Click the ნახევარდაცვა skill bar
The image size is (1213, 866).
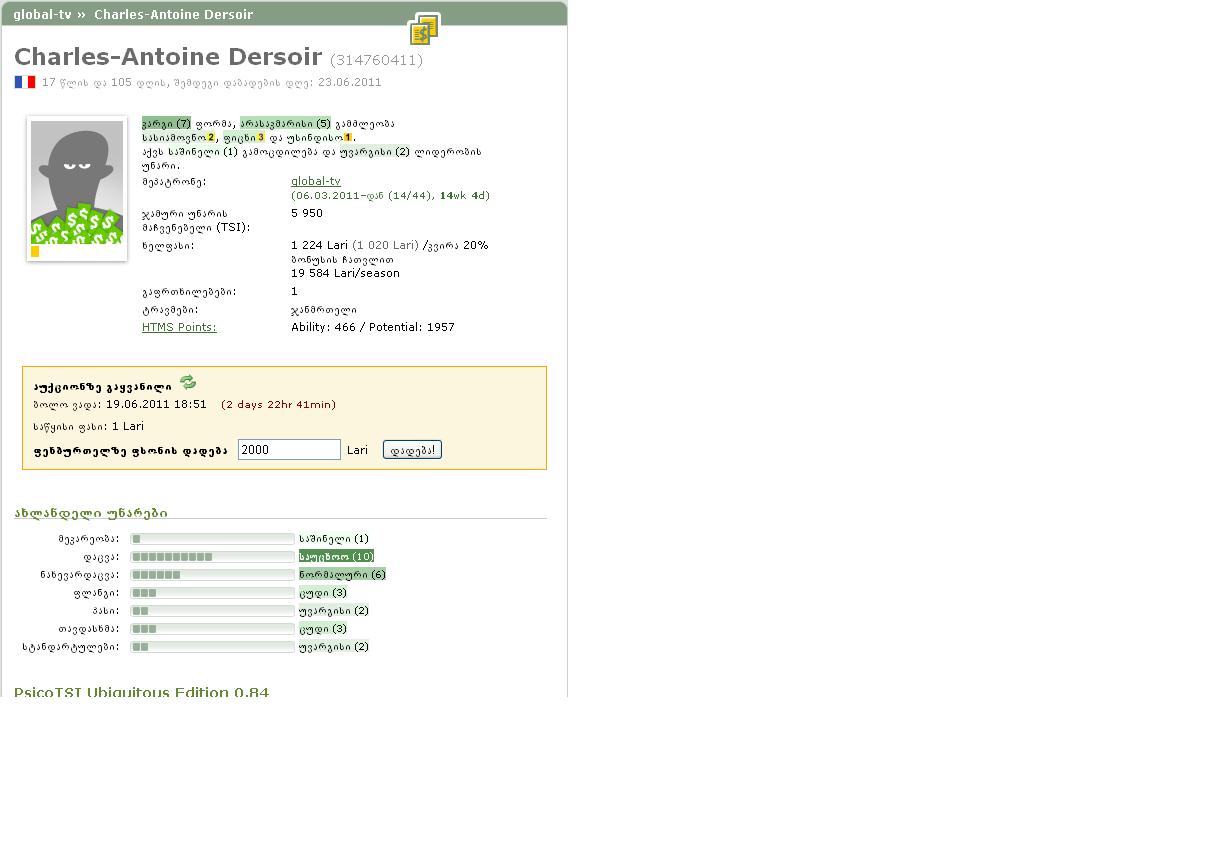tap(212, 575)
